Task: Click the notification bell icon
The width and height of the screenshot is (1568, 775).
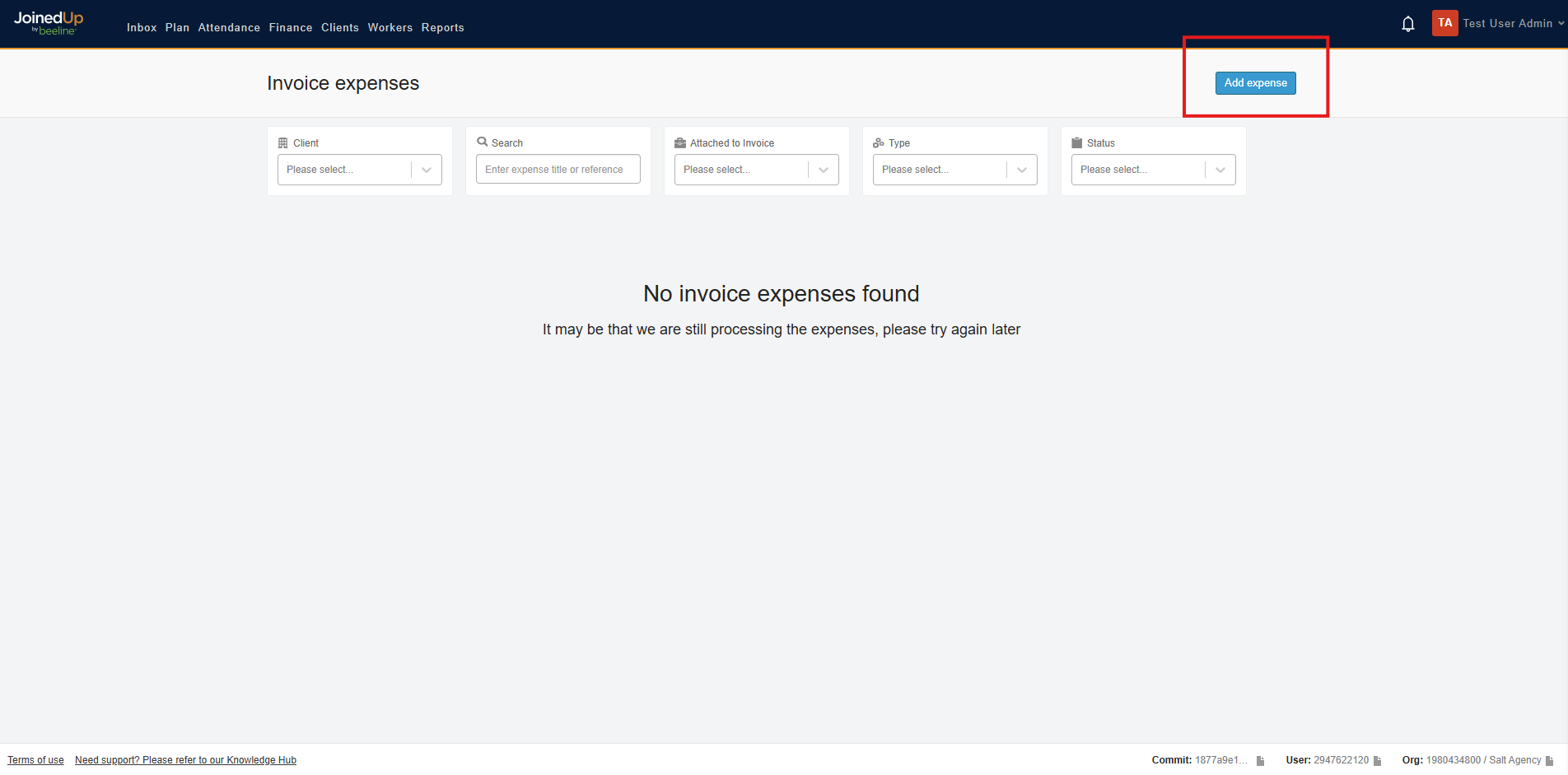Action: (1408, 23)
